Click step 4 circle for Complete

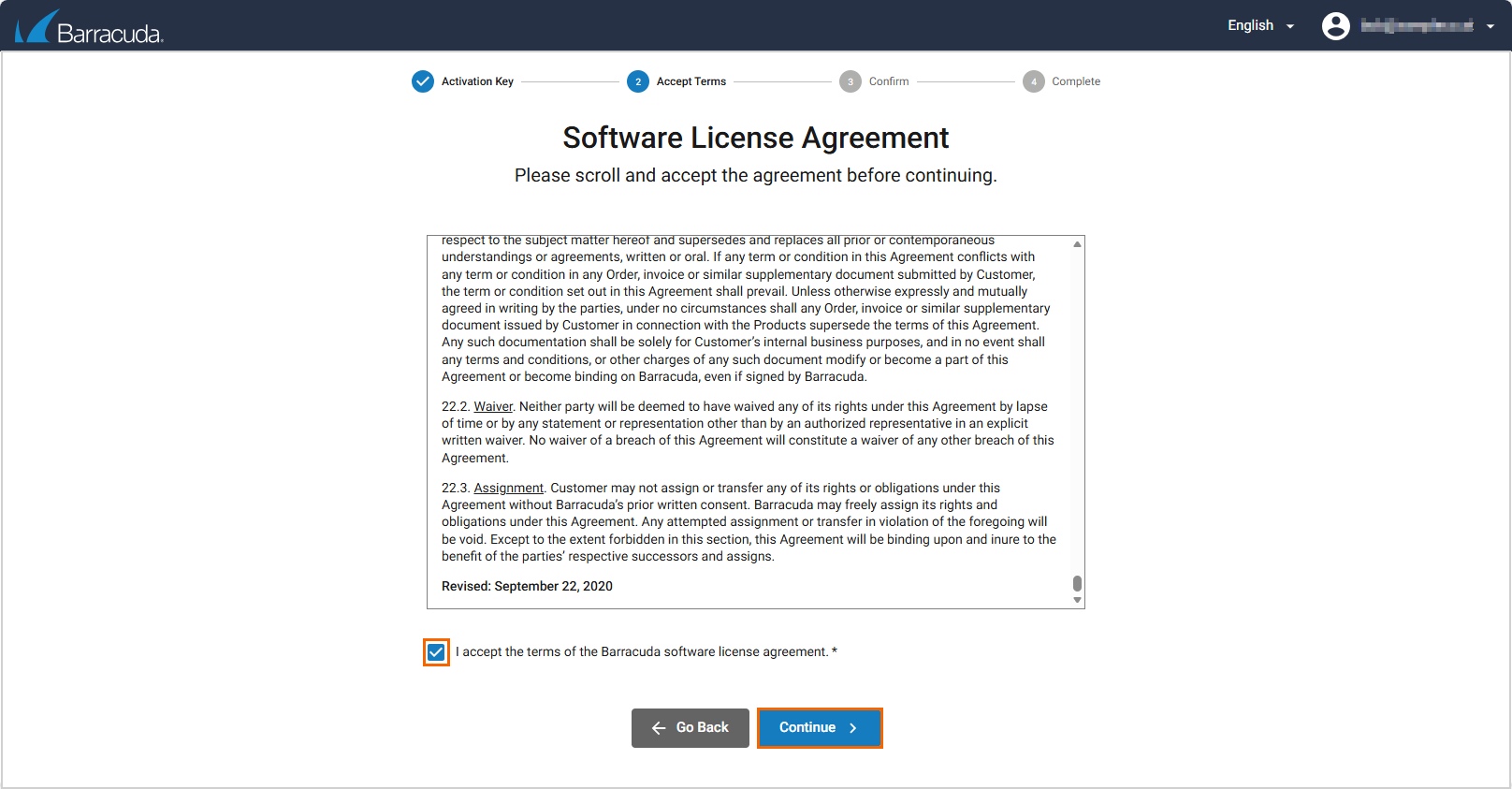1034,81
